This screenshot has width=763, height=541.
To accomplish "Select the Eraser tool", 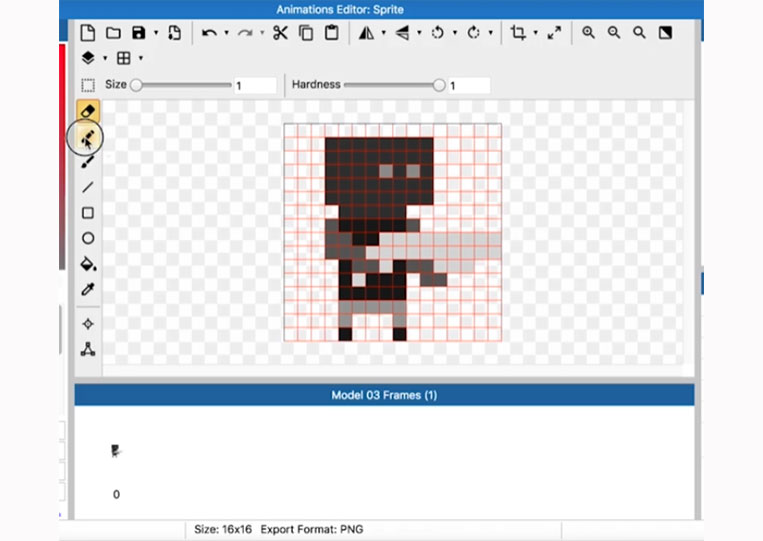I will 88,111.
